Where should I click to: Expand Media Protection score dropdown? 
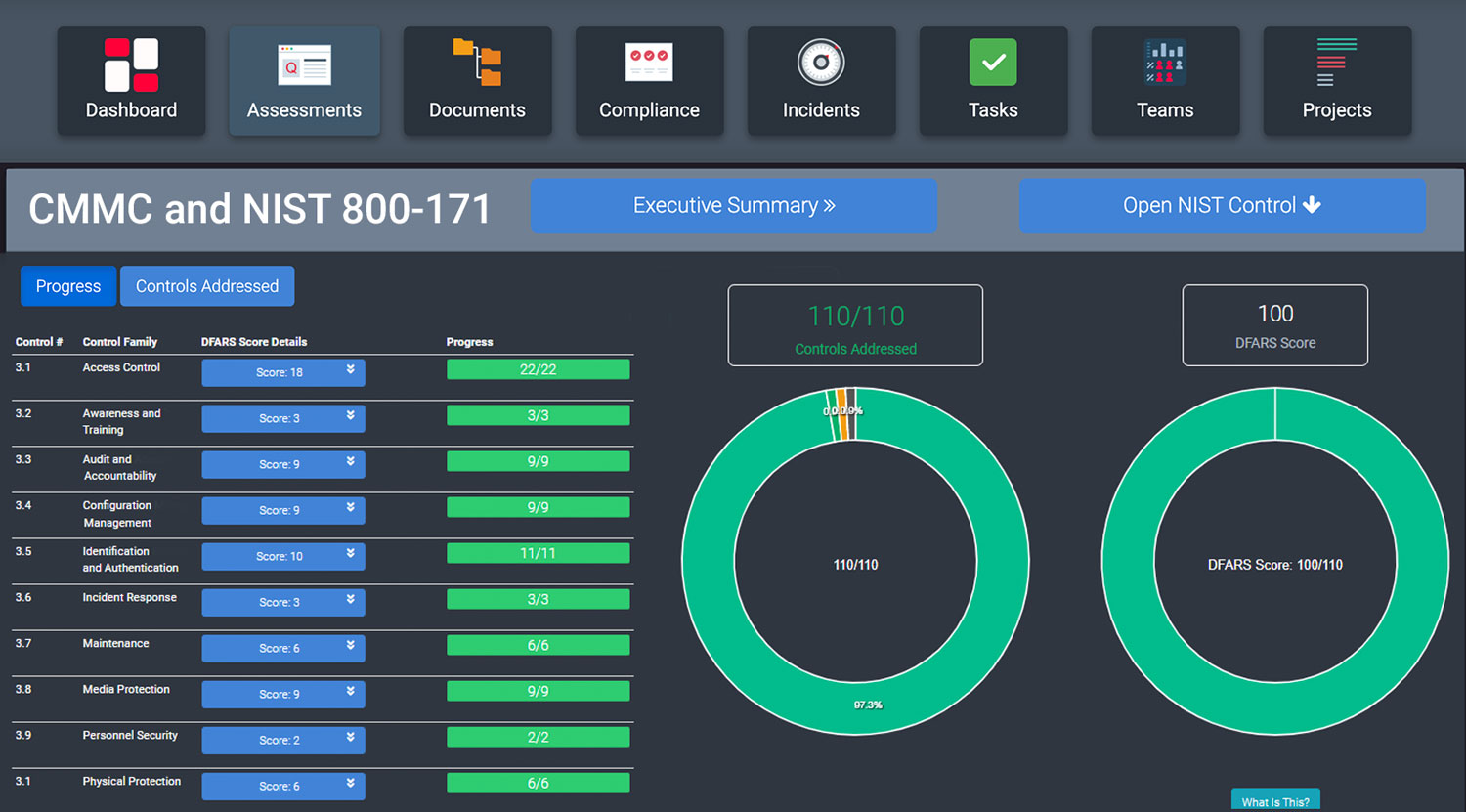pos(283,694)
